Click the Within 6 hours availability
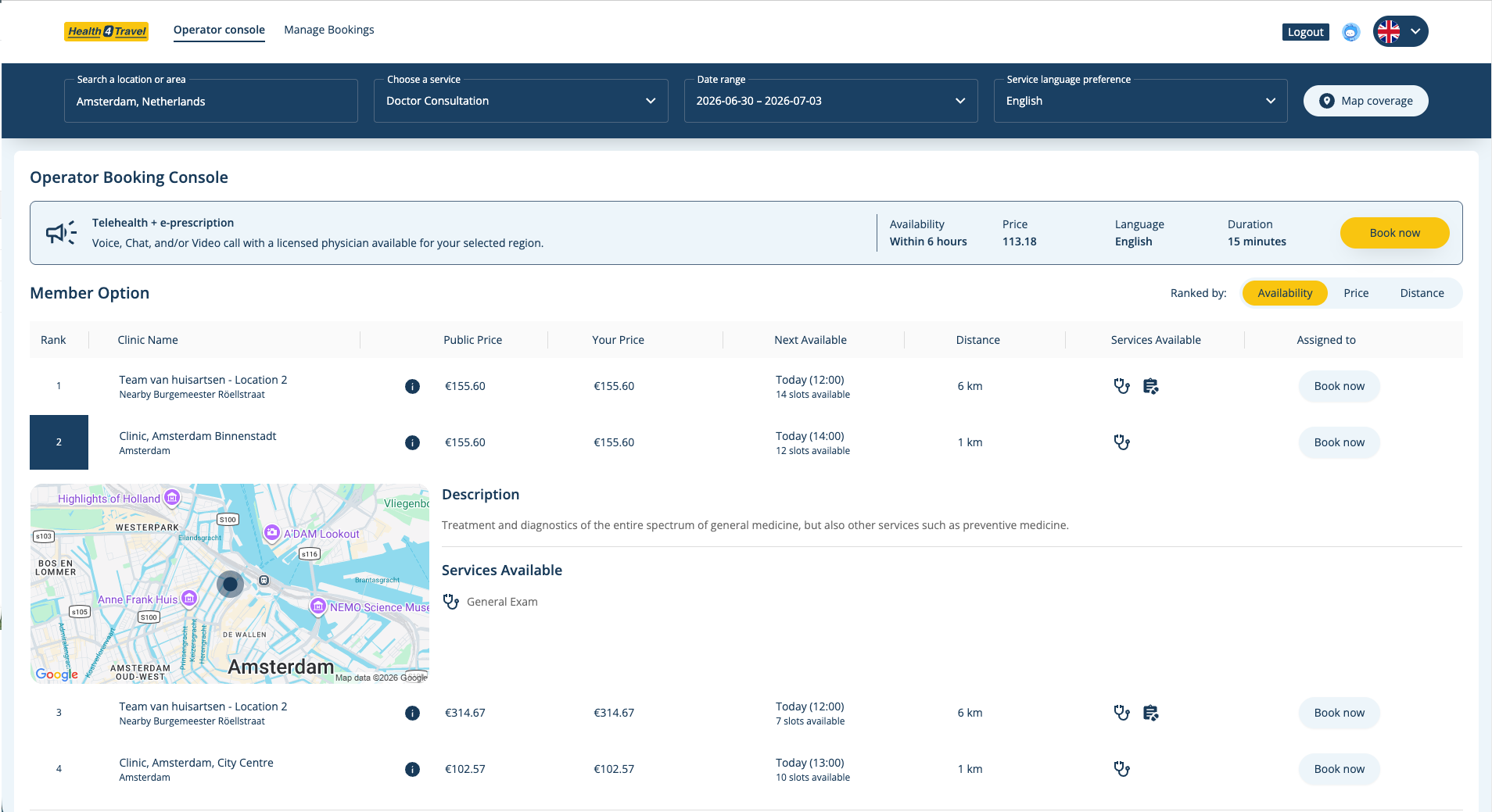Image resolution: width=1492 pixels, height=812 pixels. (x=928, y=241)
